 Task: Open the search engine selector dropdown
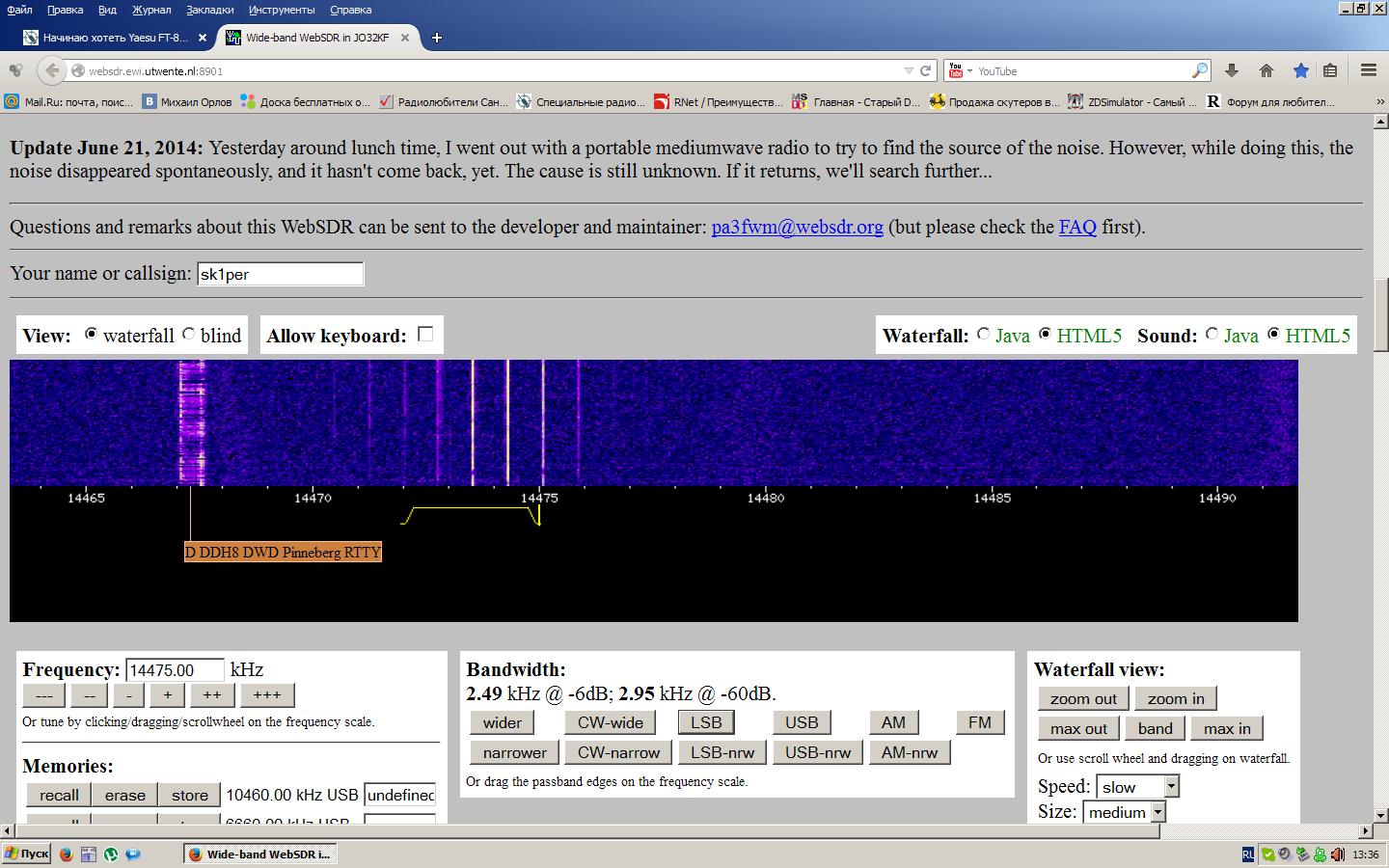pyautogui.click(x=959, y=70)
